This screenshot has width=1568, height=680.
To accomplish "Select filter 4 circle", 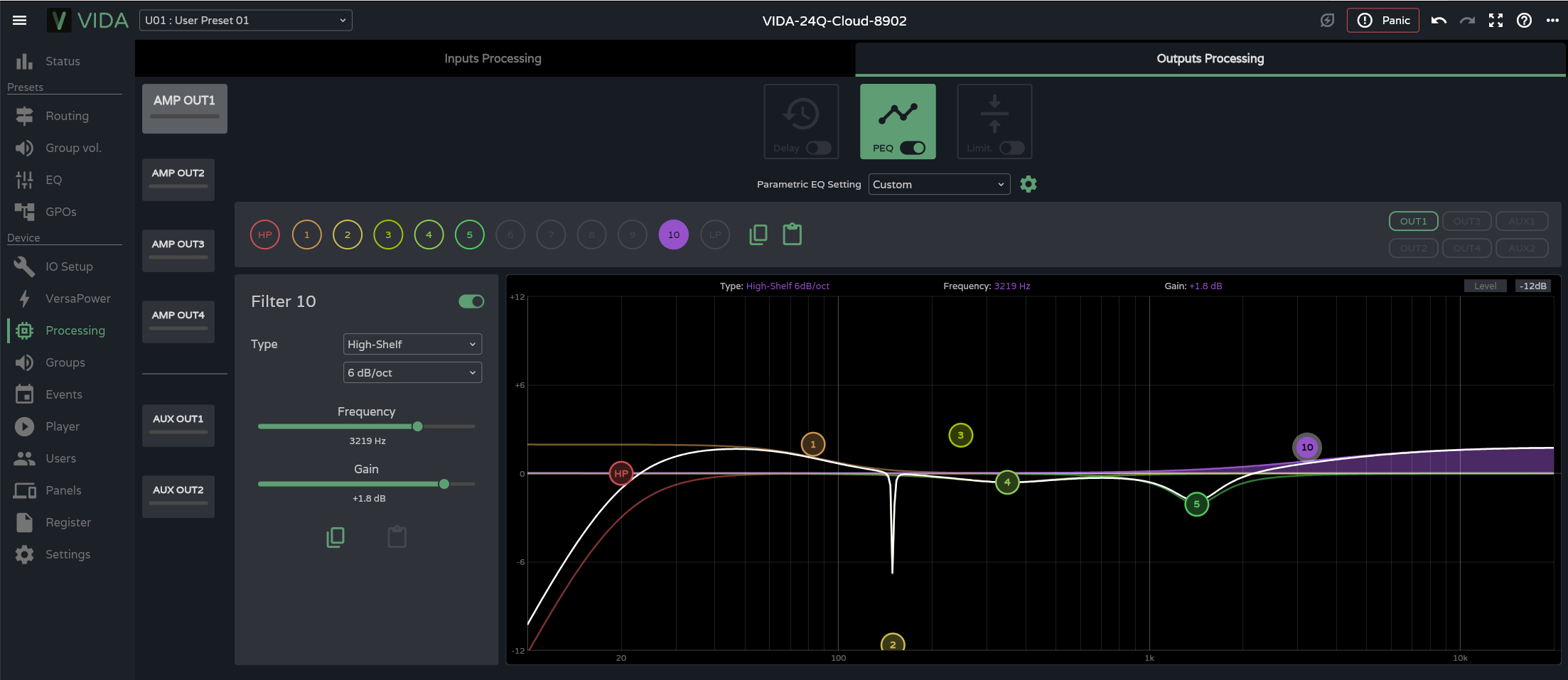I will [x=429, y=234].
